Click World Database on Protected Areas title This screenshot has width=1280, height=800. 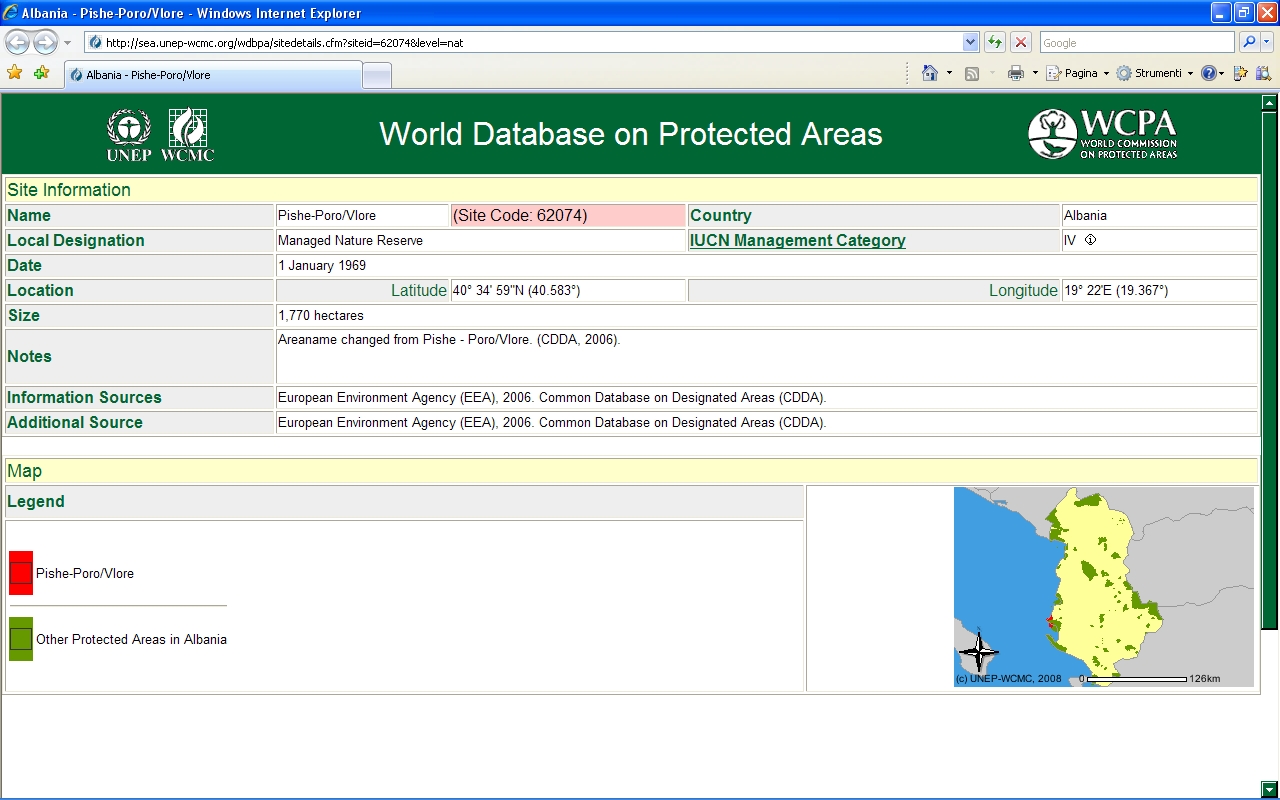click(x=631, y=134)
